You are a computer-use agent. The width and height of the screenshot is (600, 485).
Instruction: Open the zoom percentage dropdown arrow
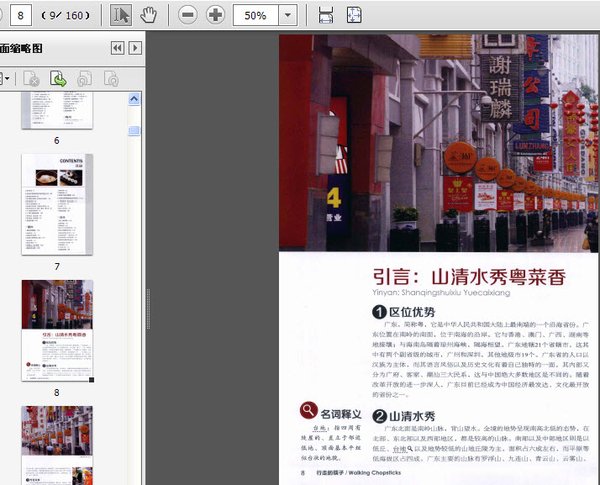coord(288,15)
